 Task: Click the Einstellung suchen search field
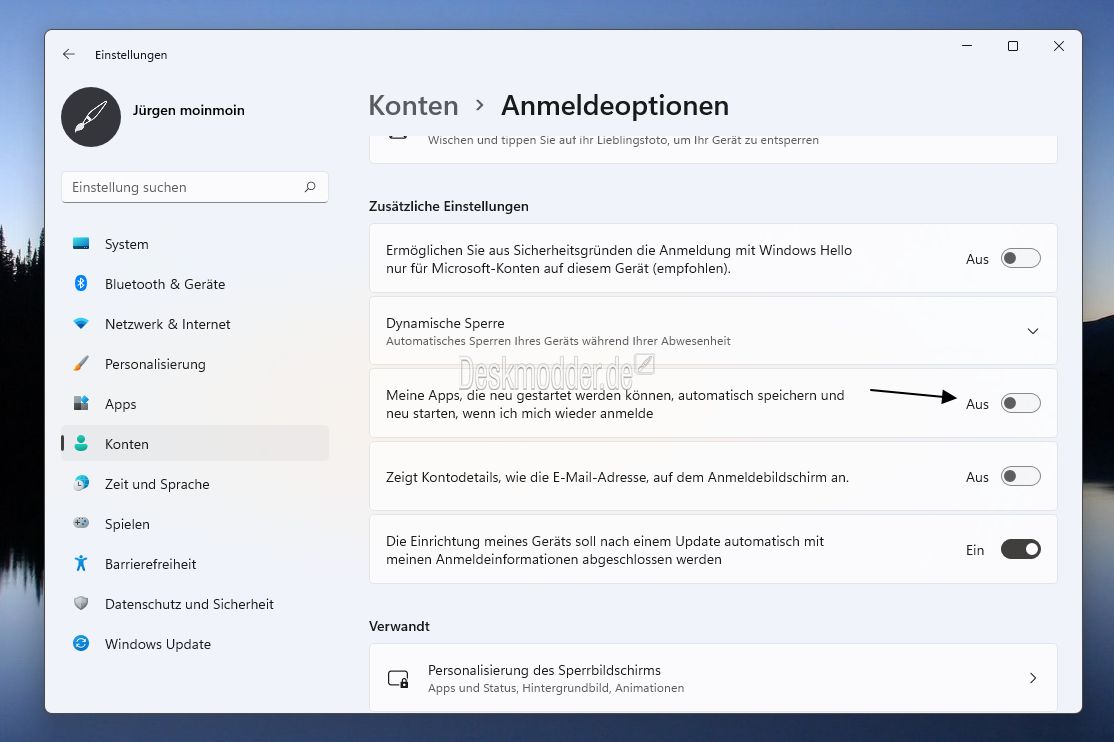185,187
